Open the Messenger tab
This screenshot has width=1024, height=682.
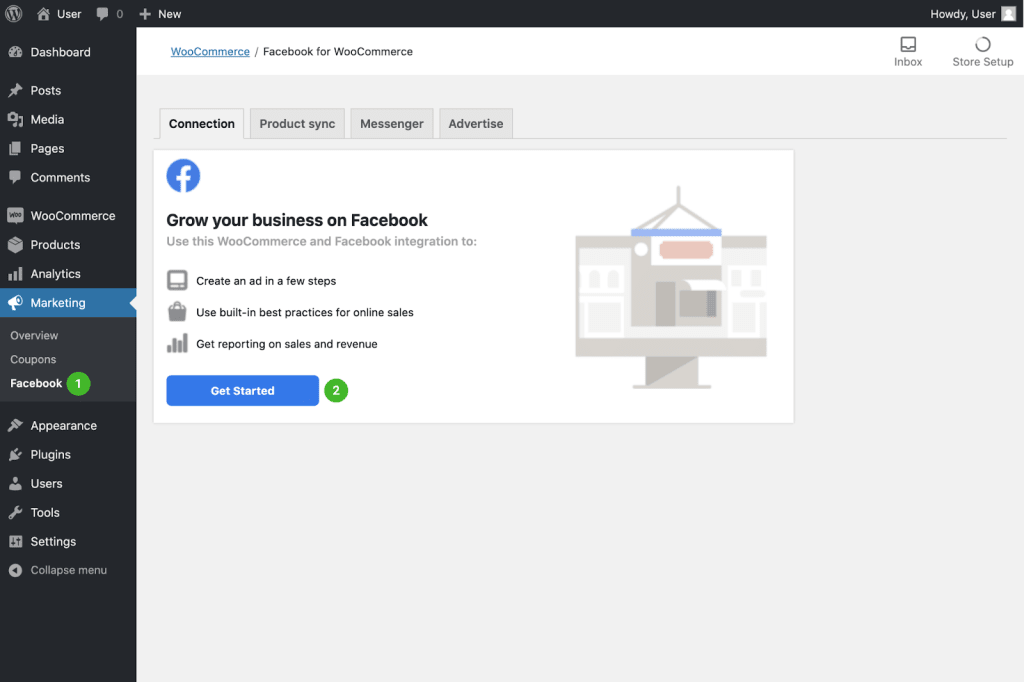392,123
